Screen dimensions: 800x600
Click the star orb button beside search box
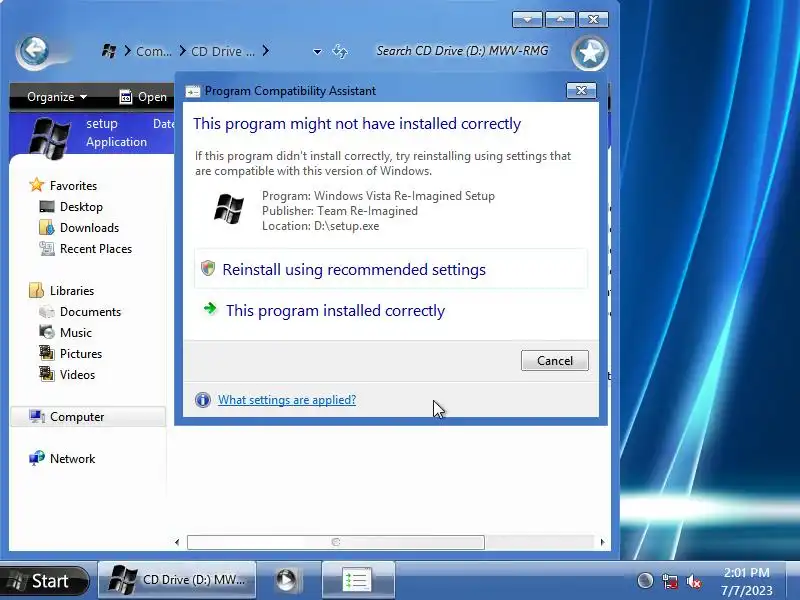[590, 53]
